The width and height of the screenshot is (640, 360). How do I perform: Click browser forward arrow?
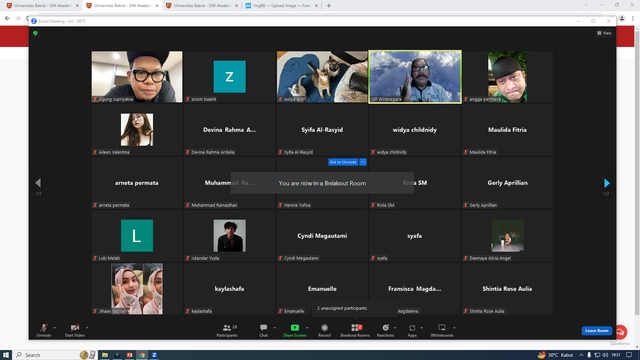click(18, 18)
